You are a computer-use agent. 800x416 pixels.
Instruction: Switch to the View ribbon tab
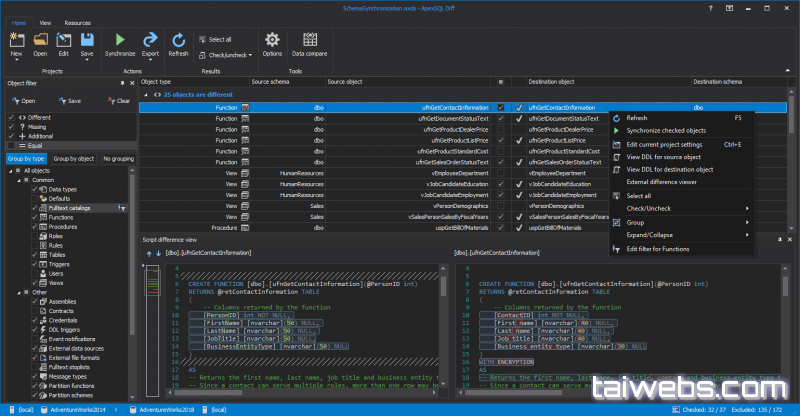(x=46, y=21)
